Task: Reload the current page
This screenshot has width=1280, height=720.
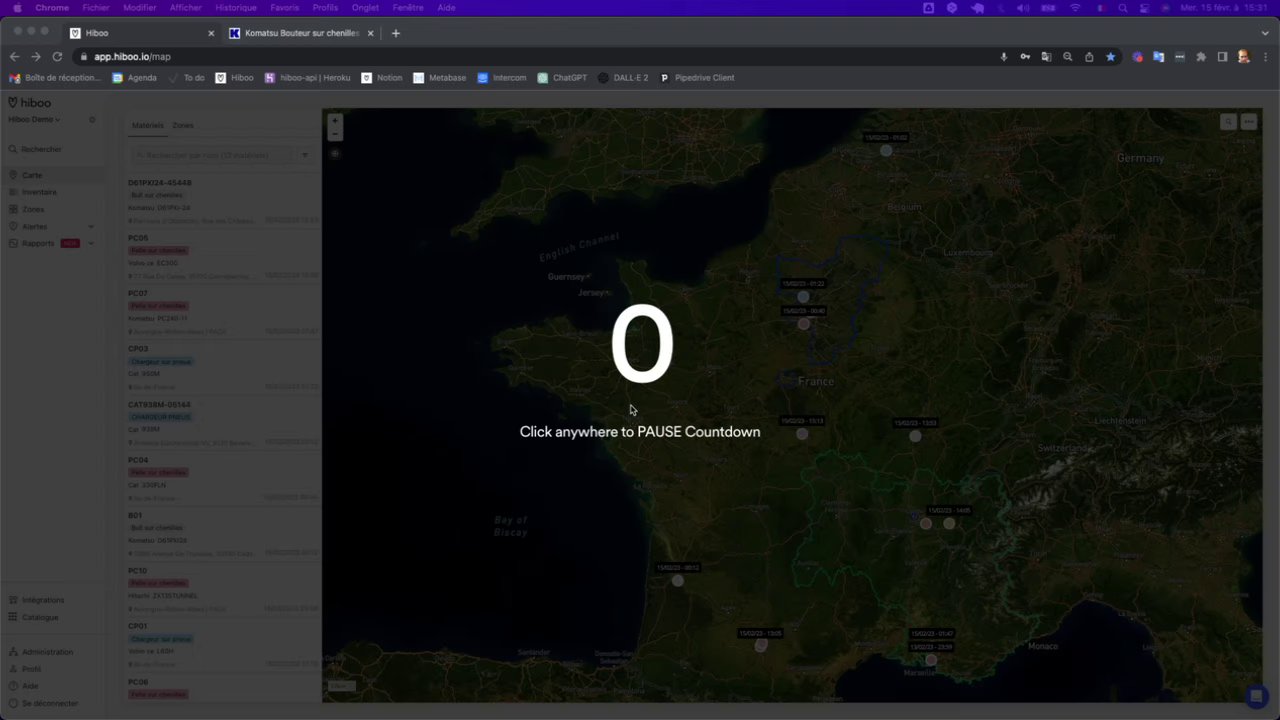Action: (57, 57)
